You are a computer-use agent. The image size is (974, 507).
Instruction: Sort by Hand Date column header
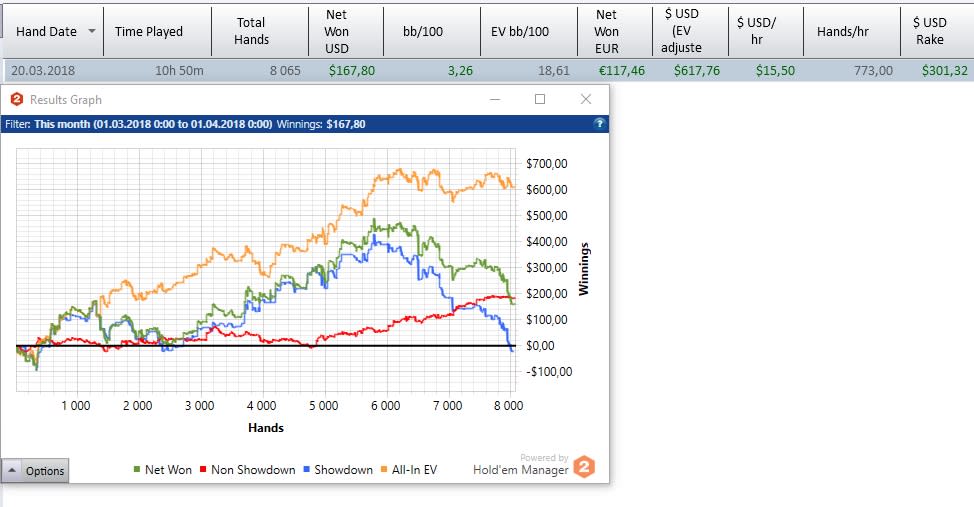53,31
